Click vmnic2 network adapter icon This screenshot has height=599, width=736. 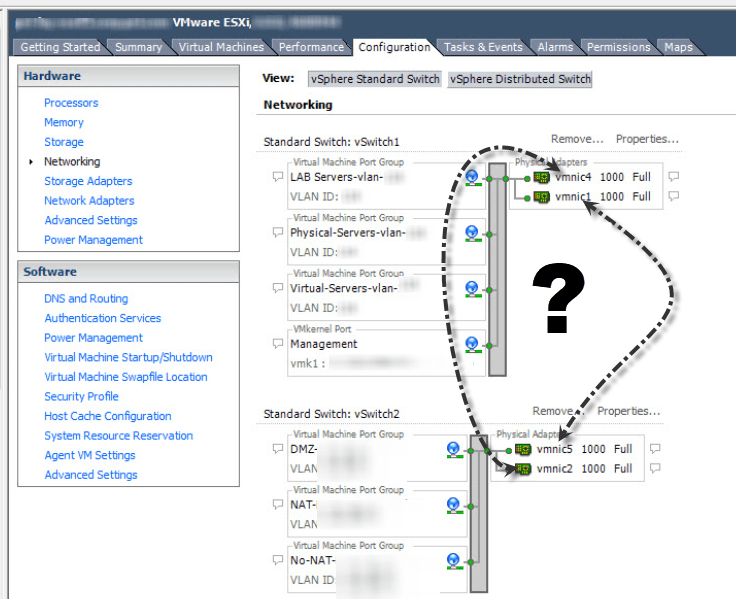click(523, 469)
